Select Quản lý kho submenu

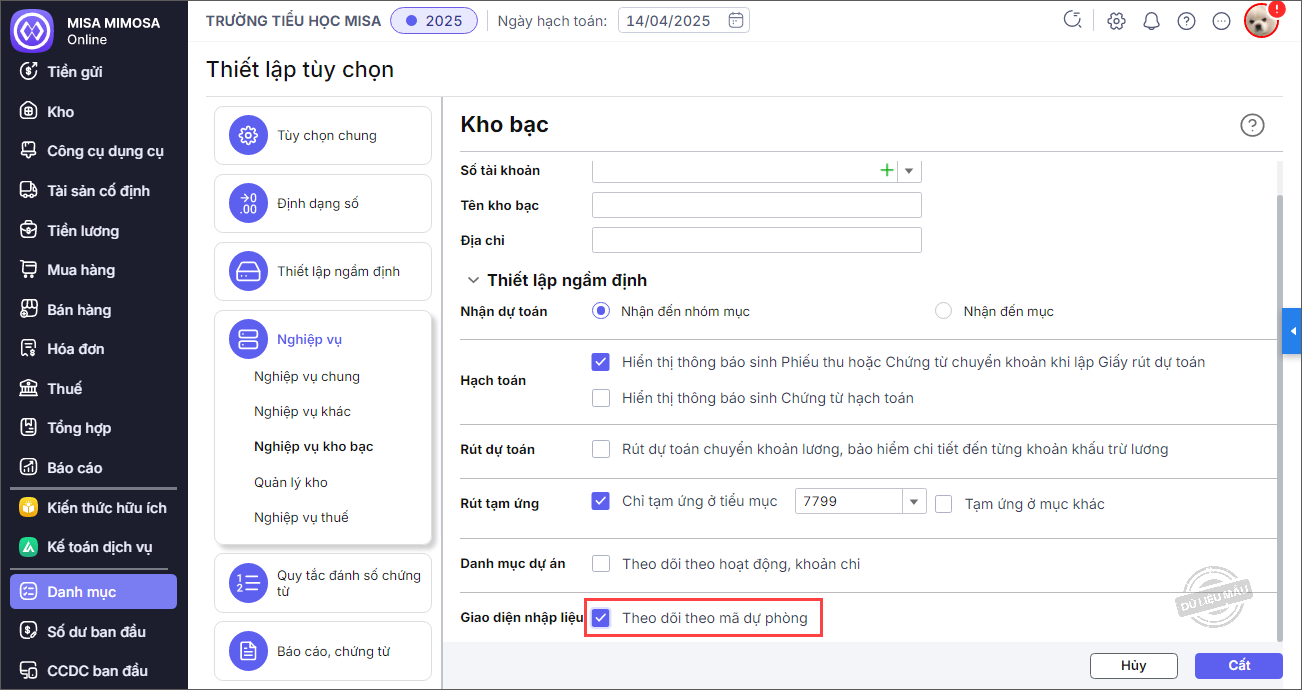tap(291, 483)
